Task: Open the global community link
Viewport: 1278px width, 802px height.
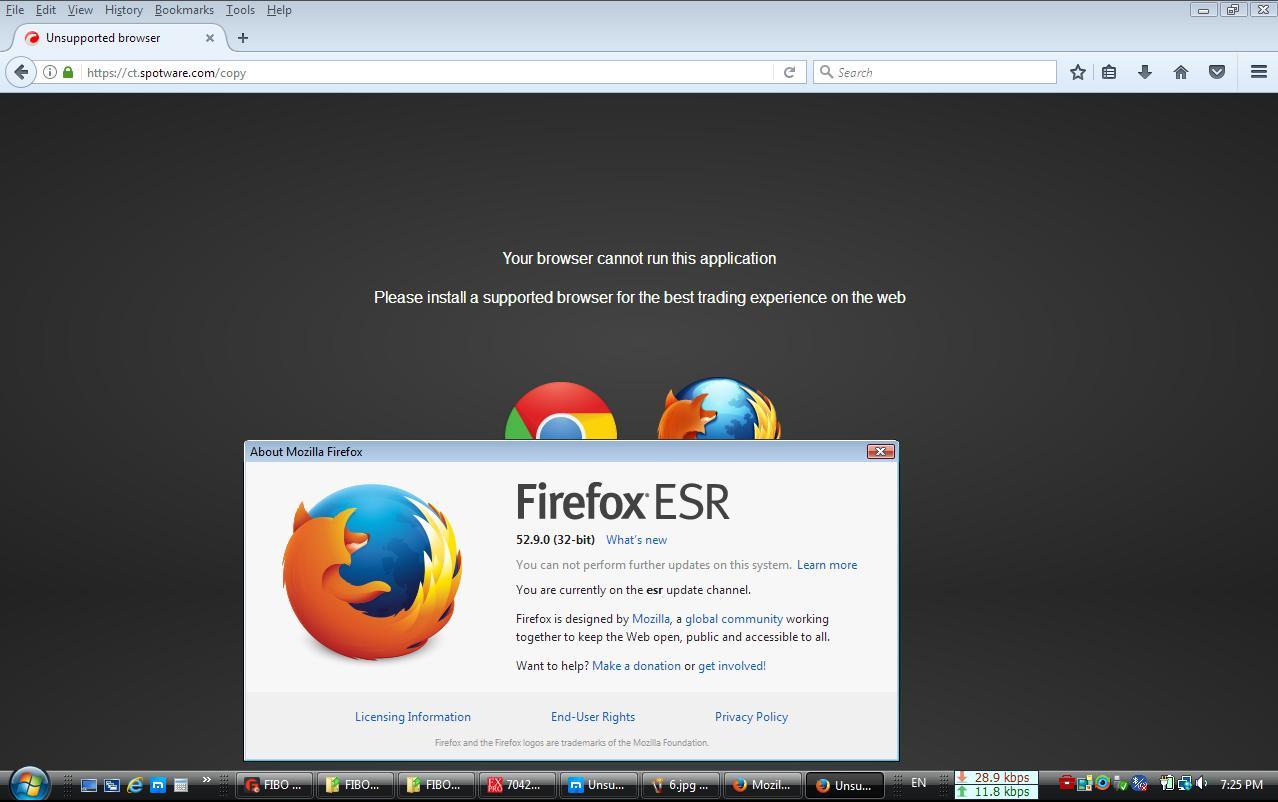Action: coord(734,619)
